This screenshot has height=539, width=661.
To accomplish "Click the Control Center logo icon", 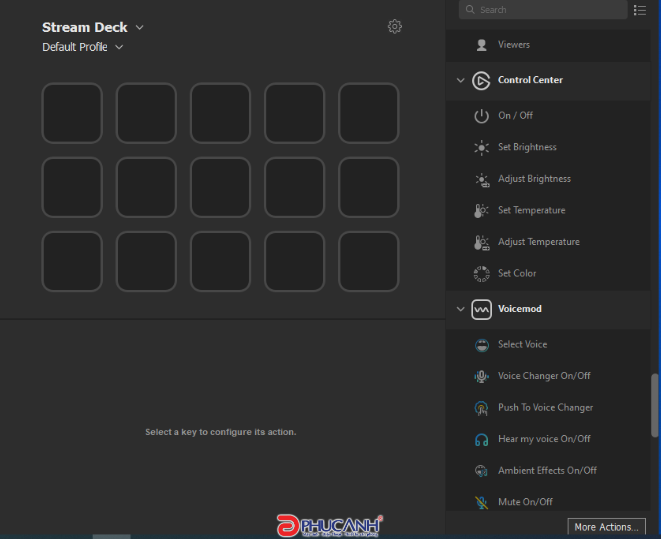I will coord(481,80).
